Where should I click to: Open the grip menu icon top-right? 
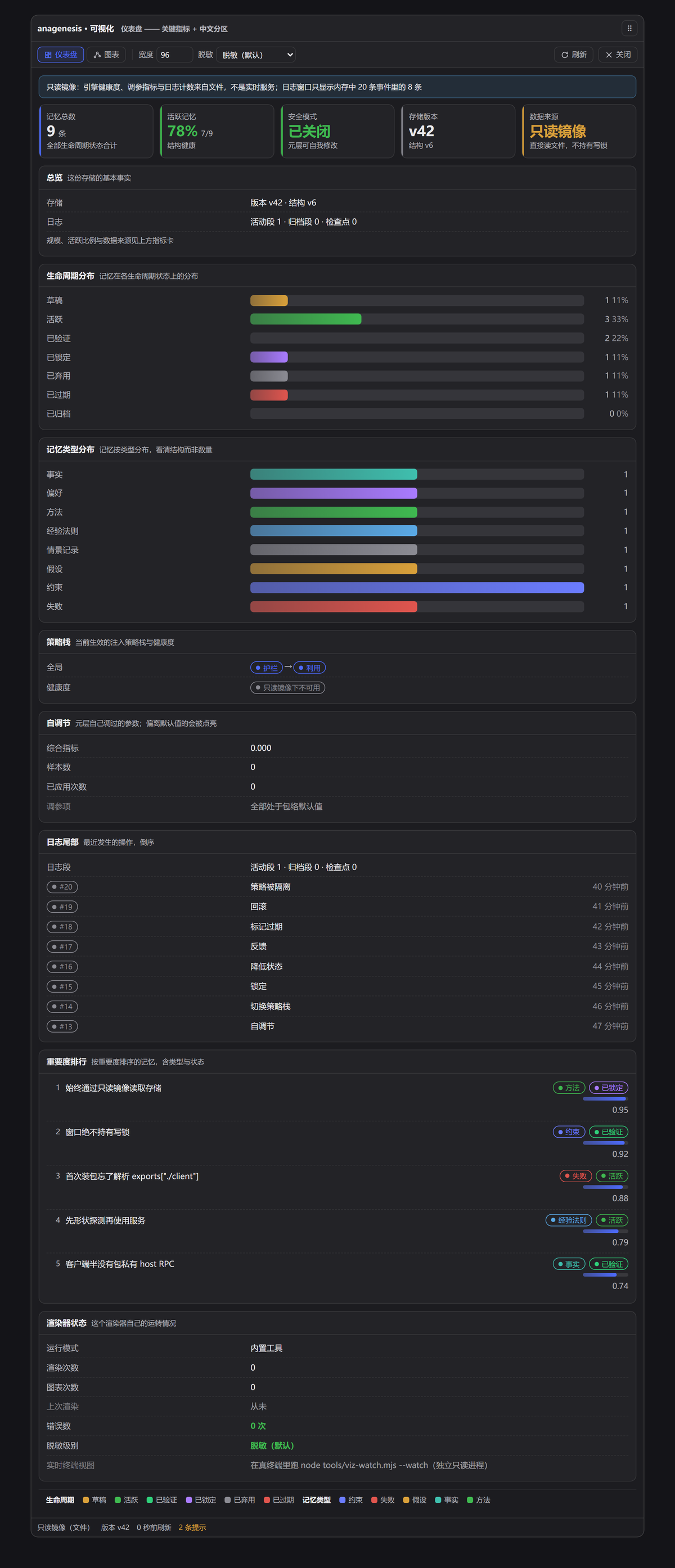(629, 28)
